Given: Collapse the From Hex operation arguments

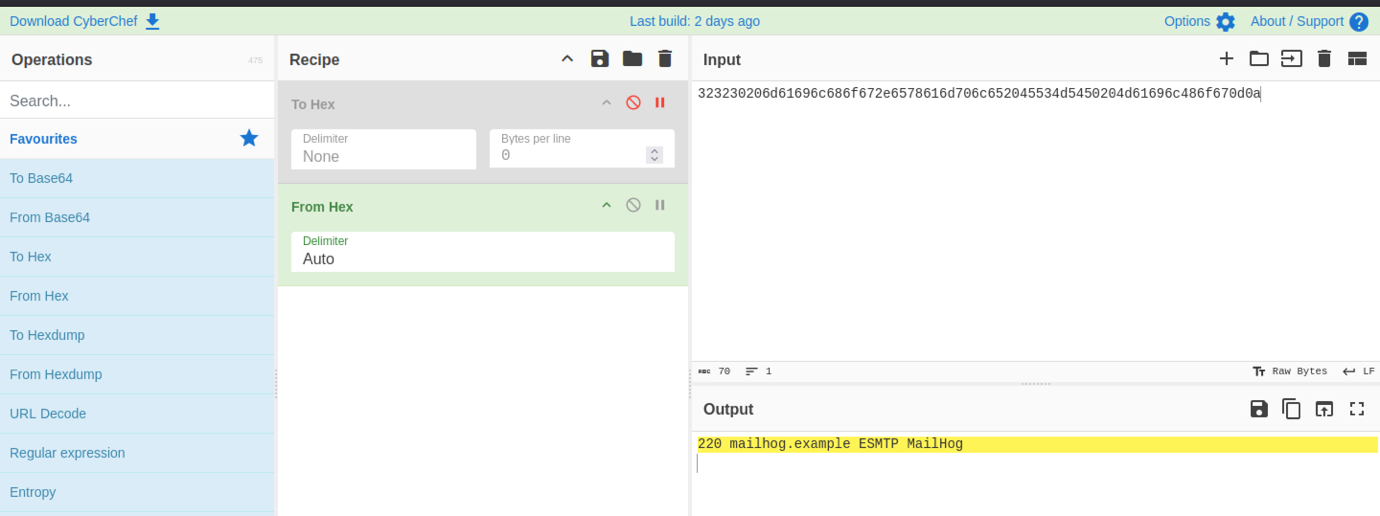Looking at the screenshot, I should click(x=606, y=206).
